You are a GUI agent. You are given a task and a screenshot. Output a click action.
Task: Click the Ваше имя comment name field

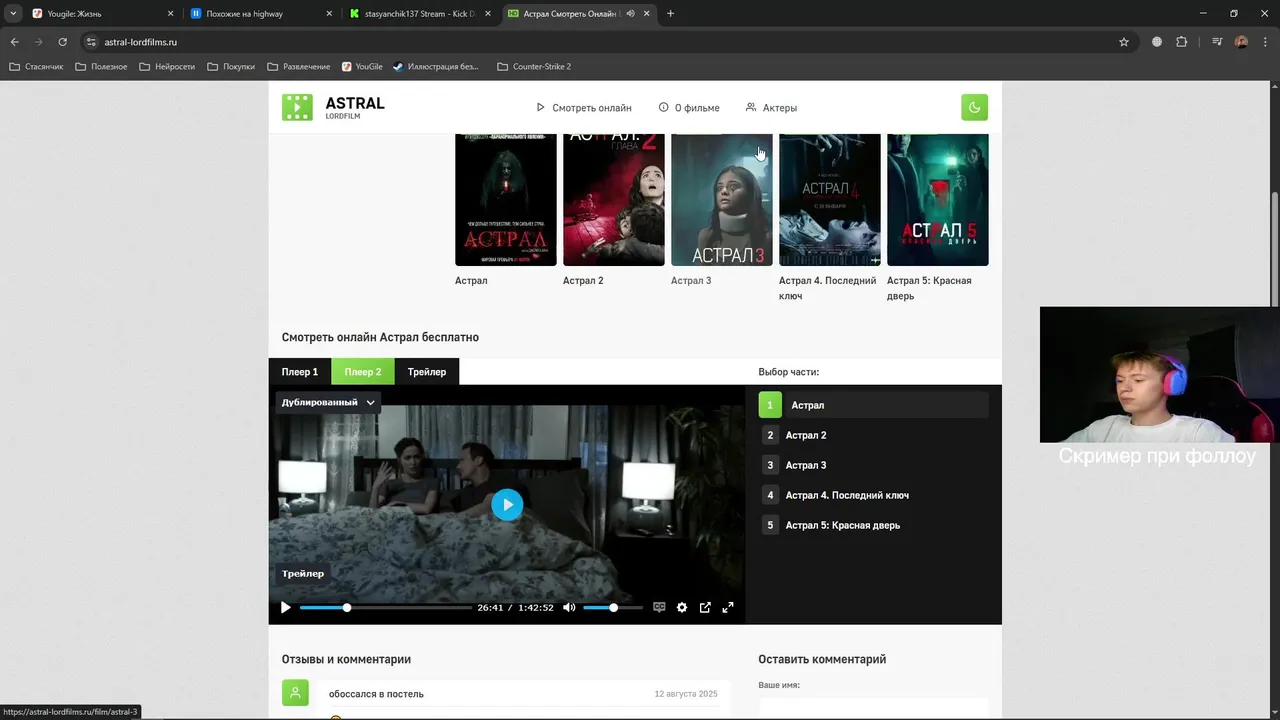click(x=873, y=708)
